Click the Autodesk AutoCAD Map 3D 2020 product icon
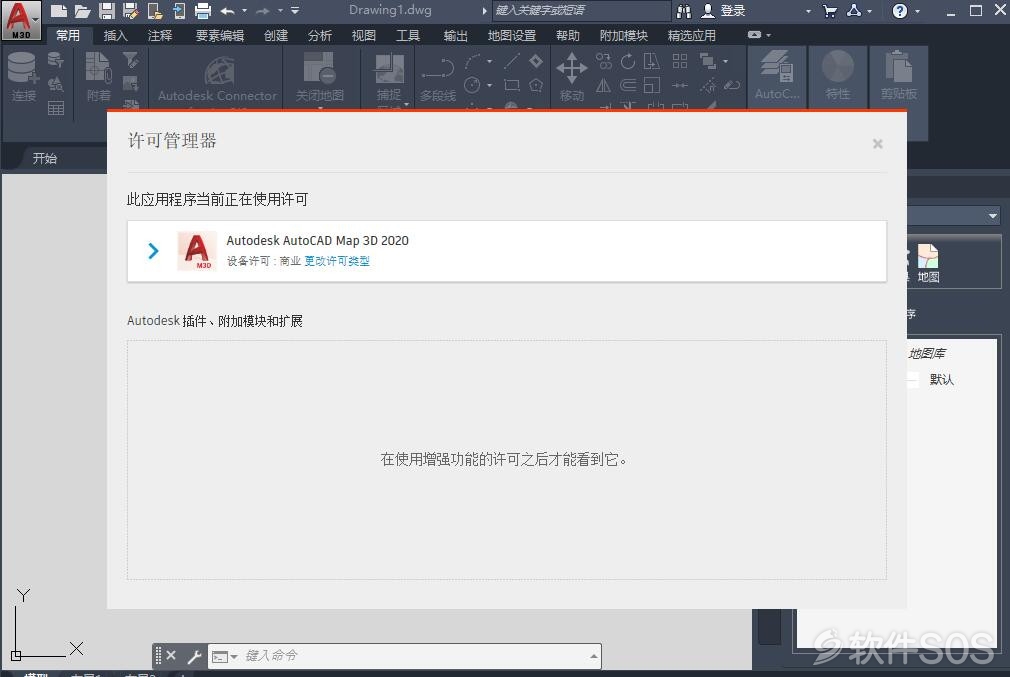The height and width of the screenshot is (677, 1010). click(196, 251)
